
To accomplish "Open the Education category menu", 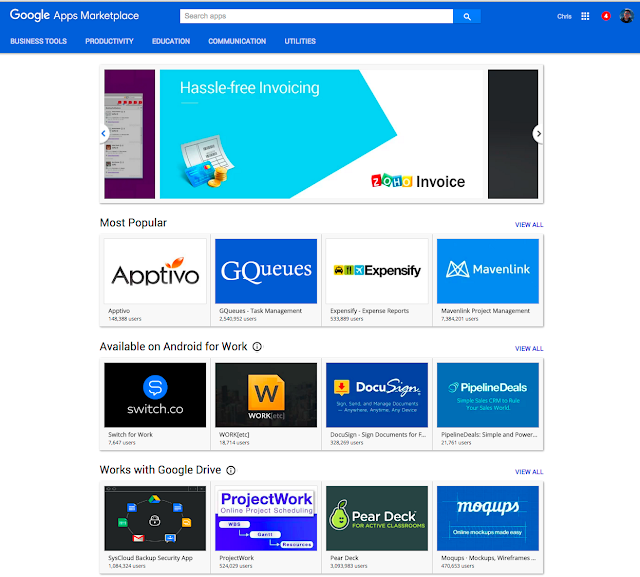I will point(171,41).
